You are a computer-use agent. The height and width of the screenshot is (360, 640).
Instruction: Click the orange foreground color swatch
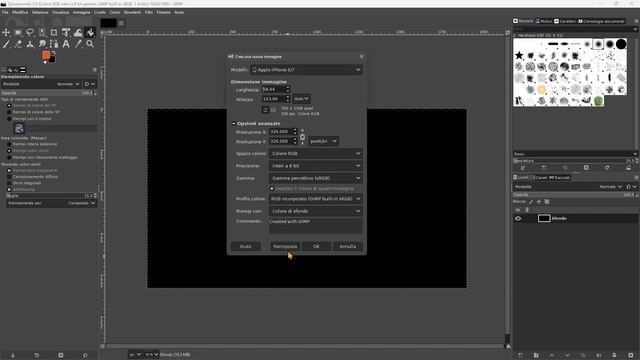click(46, 55)
